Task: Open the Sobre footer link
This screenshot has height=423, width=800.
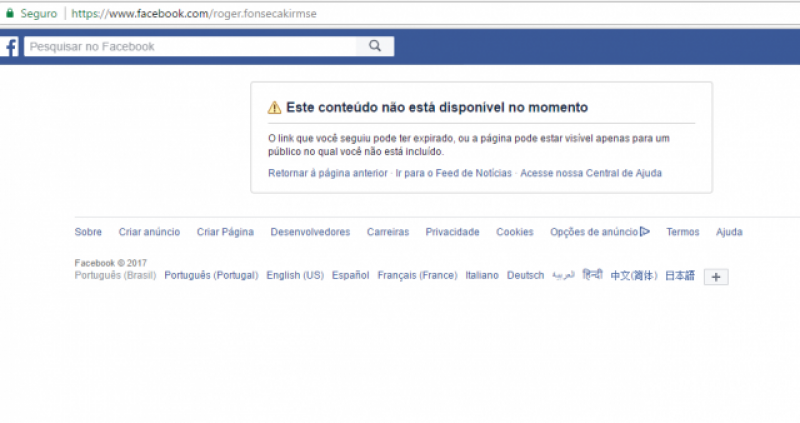Action: tap(88, 232)
